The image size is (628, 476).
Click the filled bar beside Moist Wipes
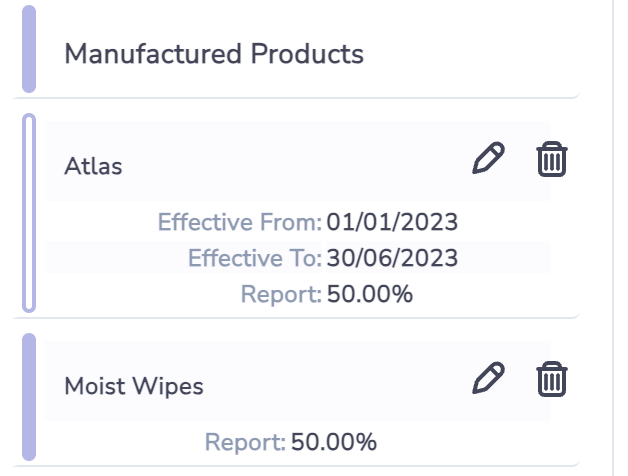click(x=29, y=397)
